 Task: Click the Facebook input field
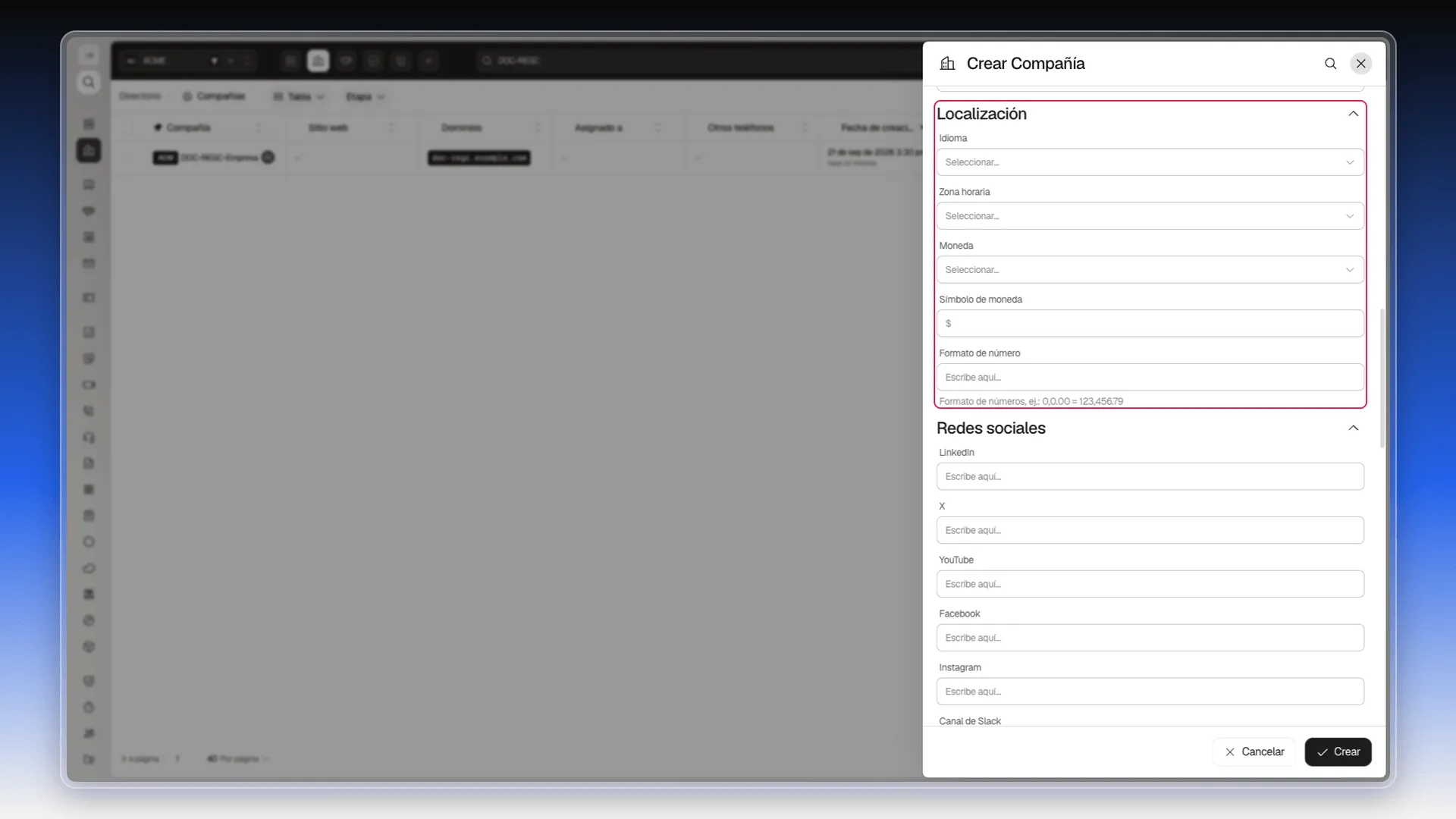pyautogui.click(x=1150, y=639)
